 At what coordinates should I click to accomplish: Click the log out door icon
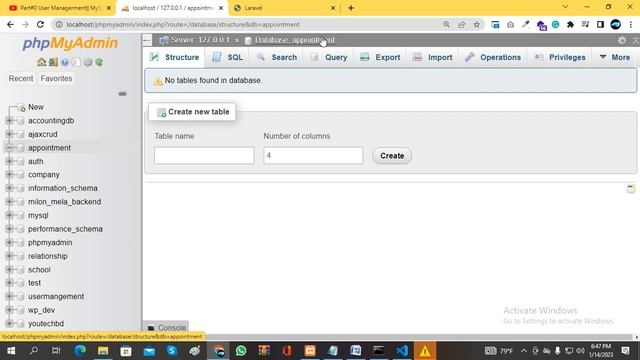(x=53, y=62)
